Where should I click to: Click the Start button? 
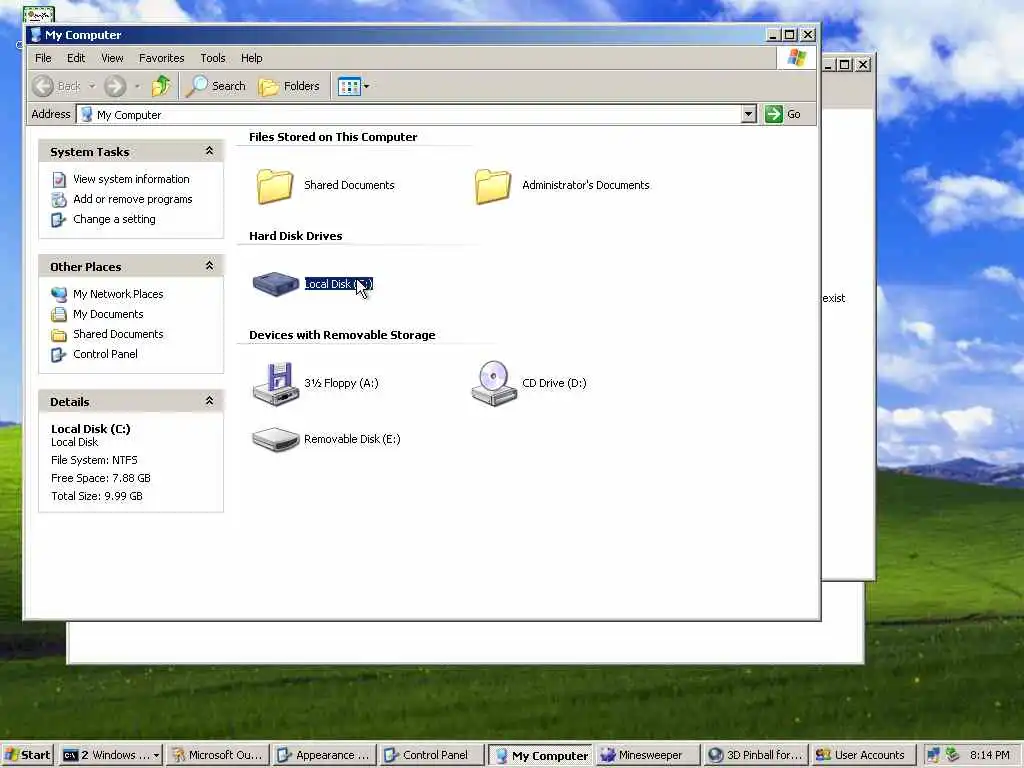(28, 755)
